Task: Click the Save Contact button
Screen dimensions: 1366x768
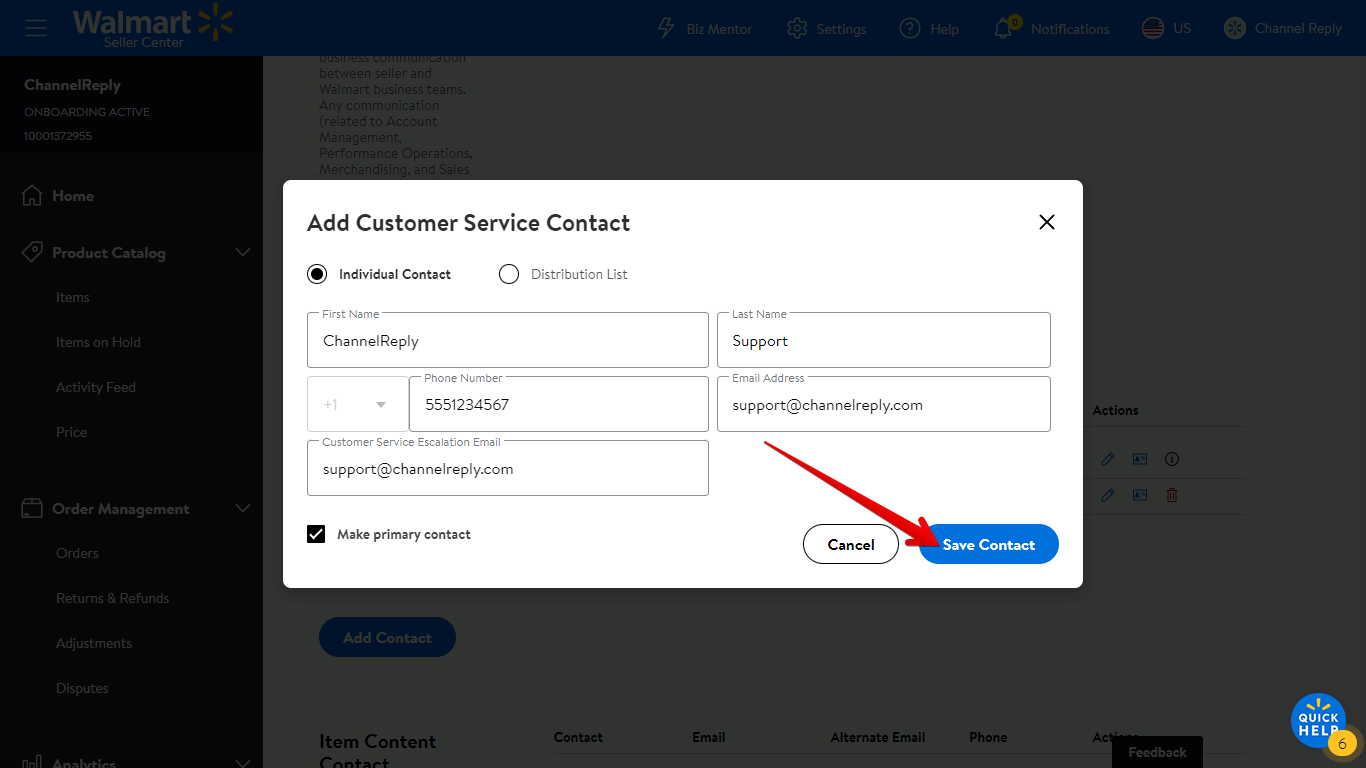Action: point(989,544)
